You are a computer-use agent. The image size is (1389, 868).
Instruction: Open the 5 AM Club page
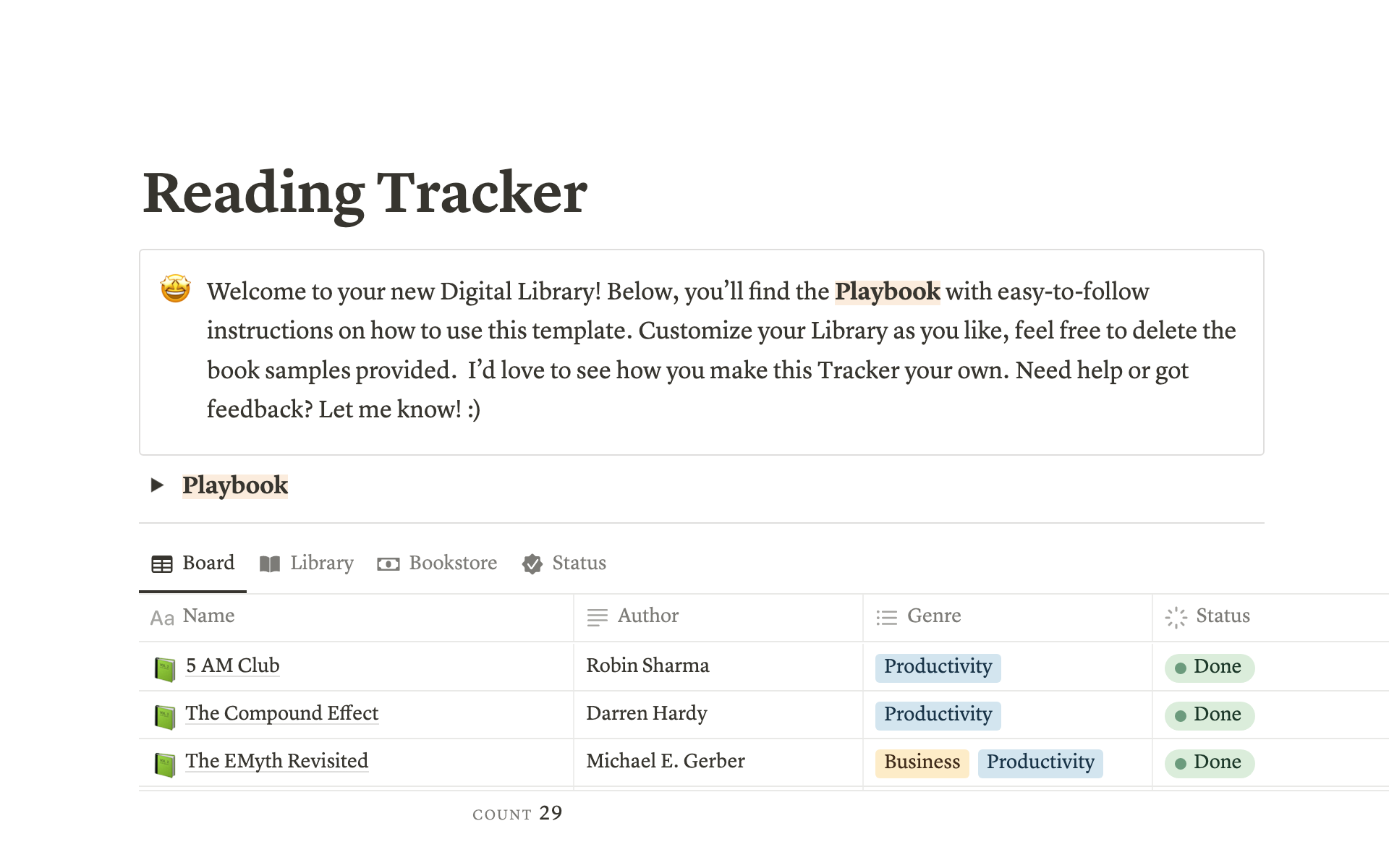click(x=232, y=665)
